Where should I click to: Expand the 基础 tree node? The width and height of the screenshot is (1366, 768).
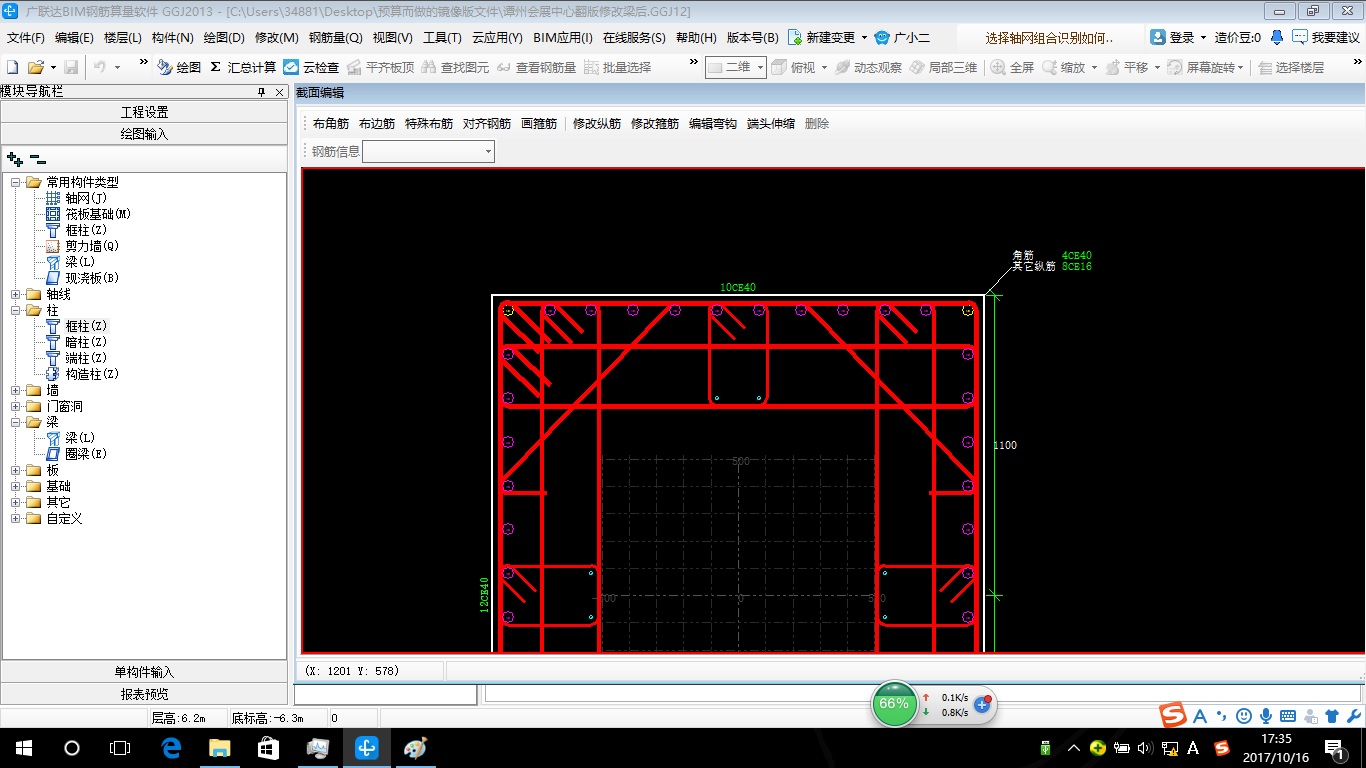tap(16, 486)
